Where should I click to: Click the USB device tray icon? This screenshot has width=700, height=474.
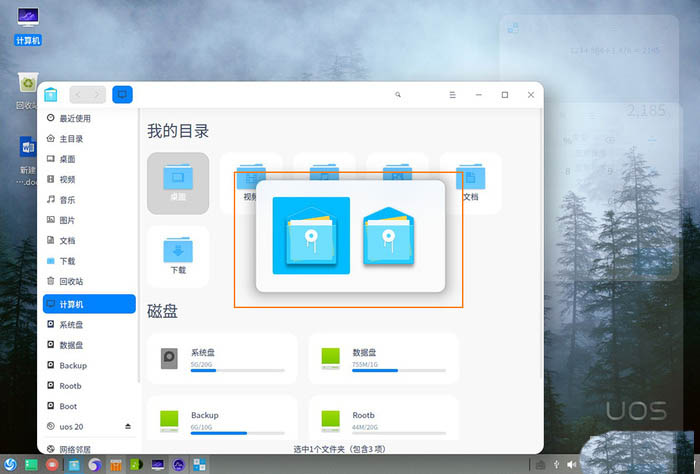pos(556,465)
